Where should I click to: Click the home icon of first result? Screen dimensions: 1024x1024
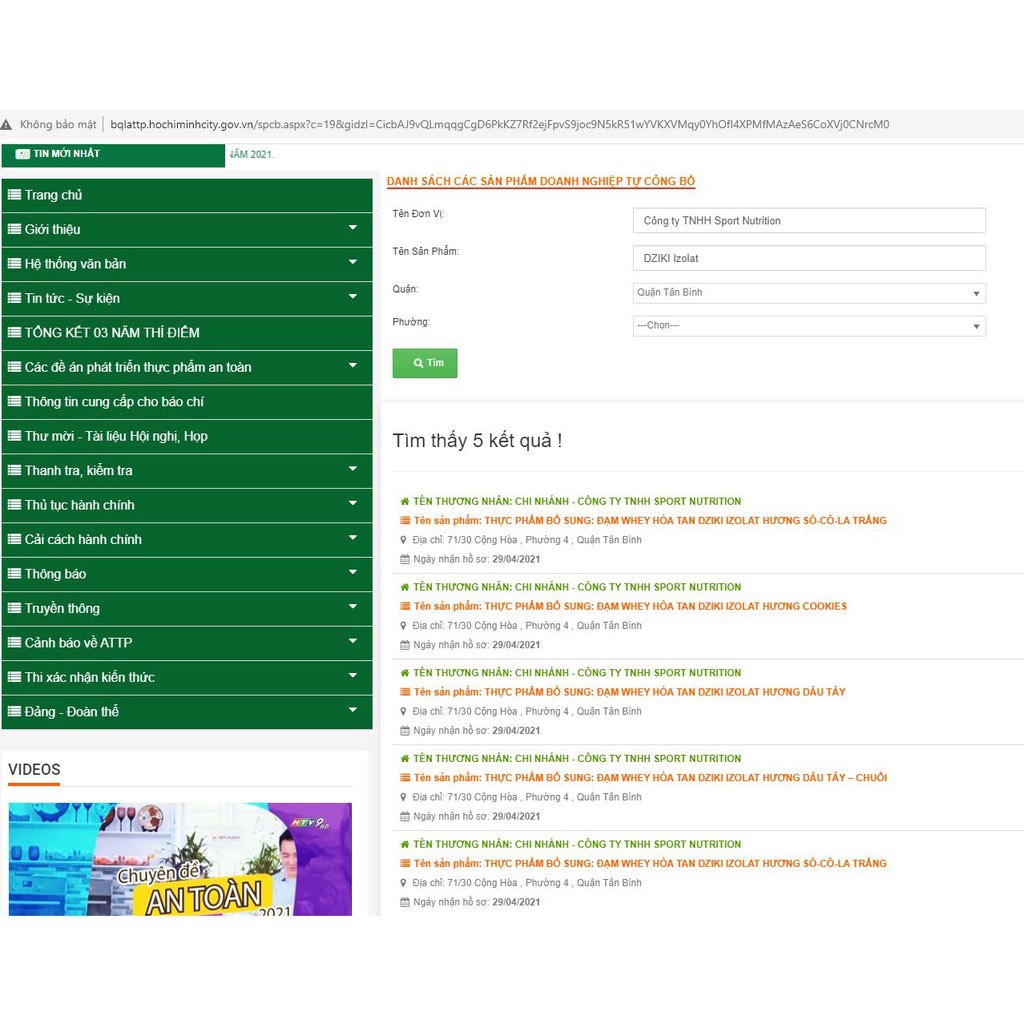point(405,502)
